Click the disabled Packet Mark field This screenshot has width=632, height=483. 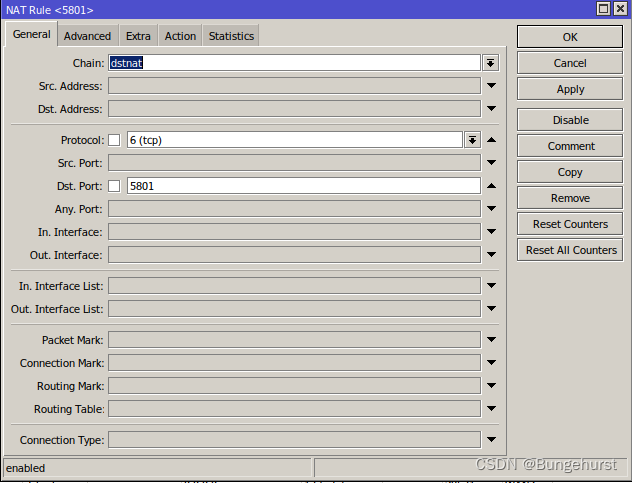click(x=294, y=339)
